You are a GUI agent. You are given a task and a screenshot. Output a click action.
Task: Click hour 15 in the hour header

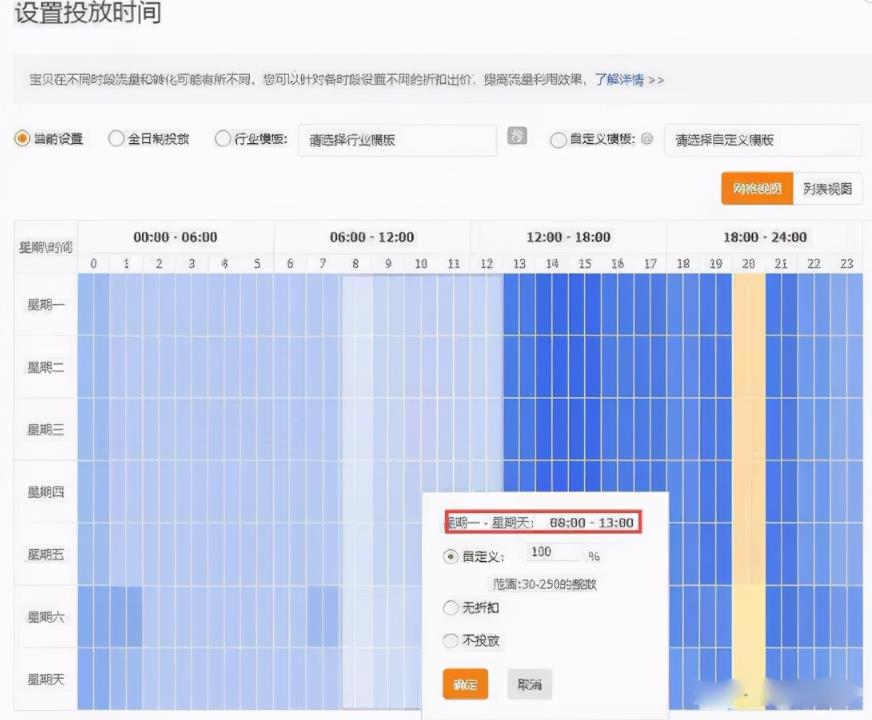point(584,264)
